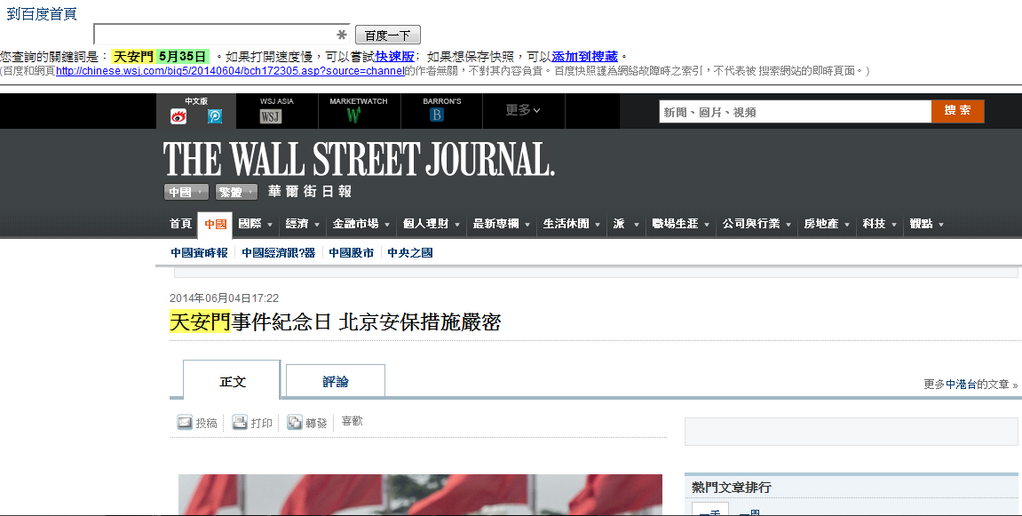Click the 喜歡 like text
1022x516 pixels.
pos(352,421)
